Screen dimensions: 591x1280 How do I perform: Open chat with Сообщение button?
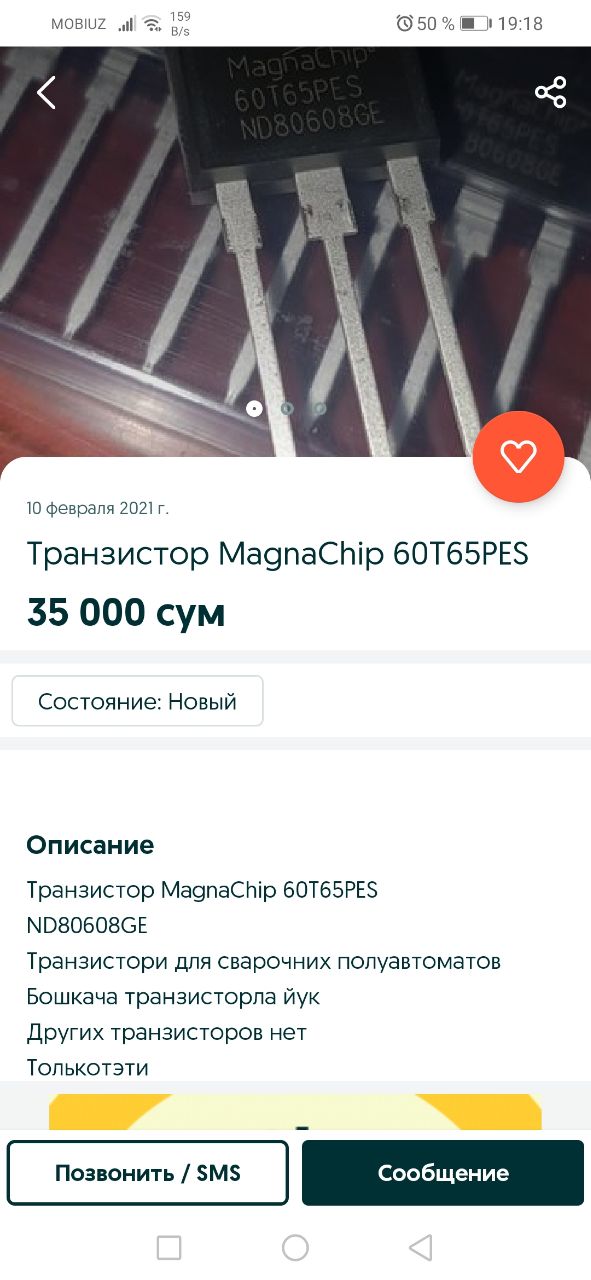[443, 1173]
